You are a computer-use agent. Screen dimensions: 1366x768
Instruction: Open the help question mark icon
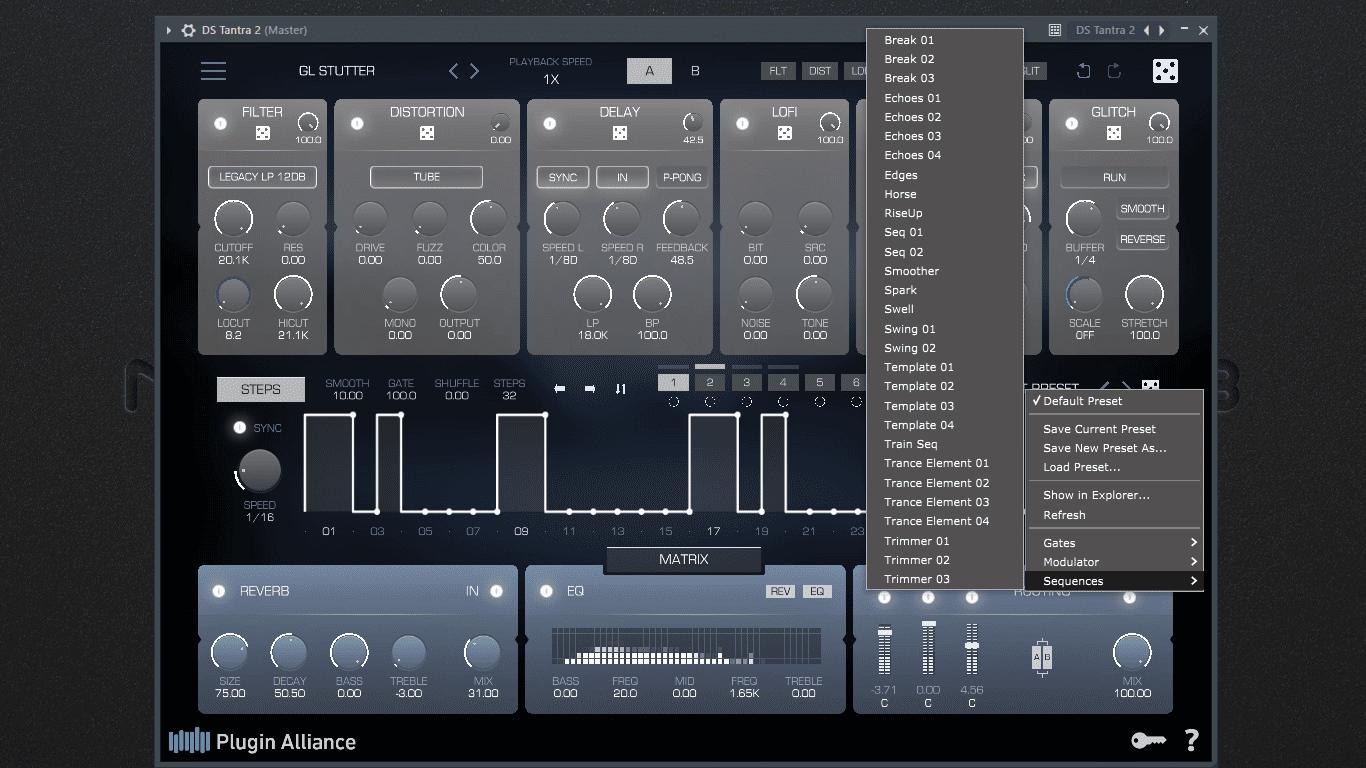(x=1191, y=740)
